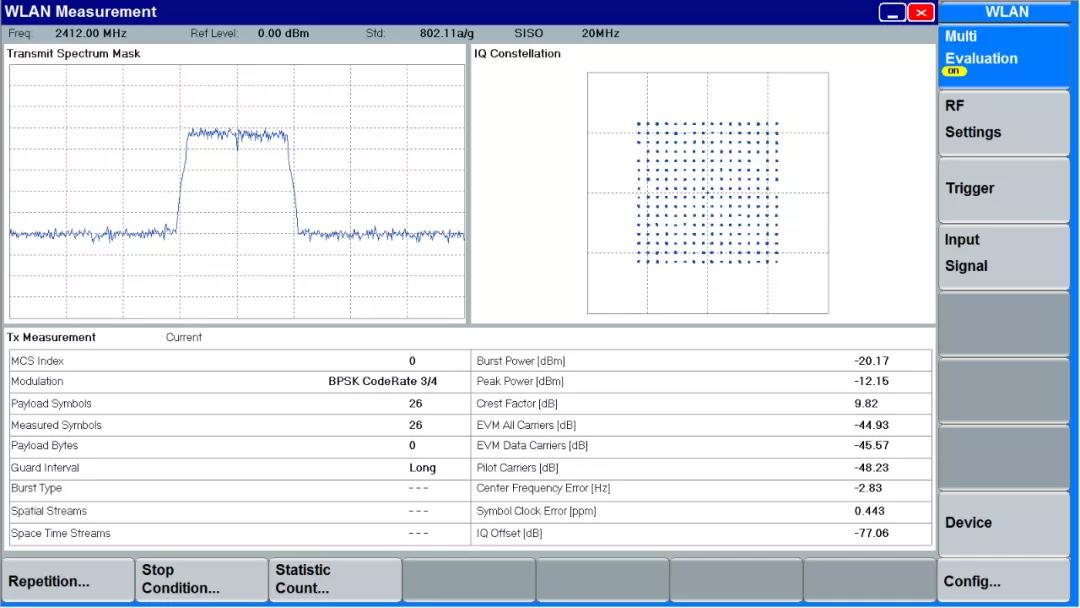This screenshot has height=608, width=1080.
Task: Minimize the WLAN Measurement window
Action: coord(893,12)
